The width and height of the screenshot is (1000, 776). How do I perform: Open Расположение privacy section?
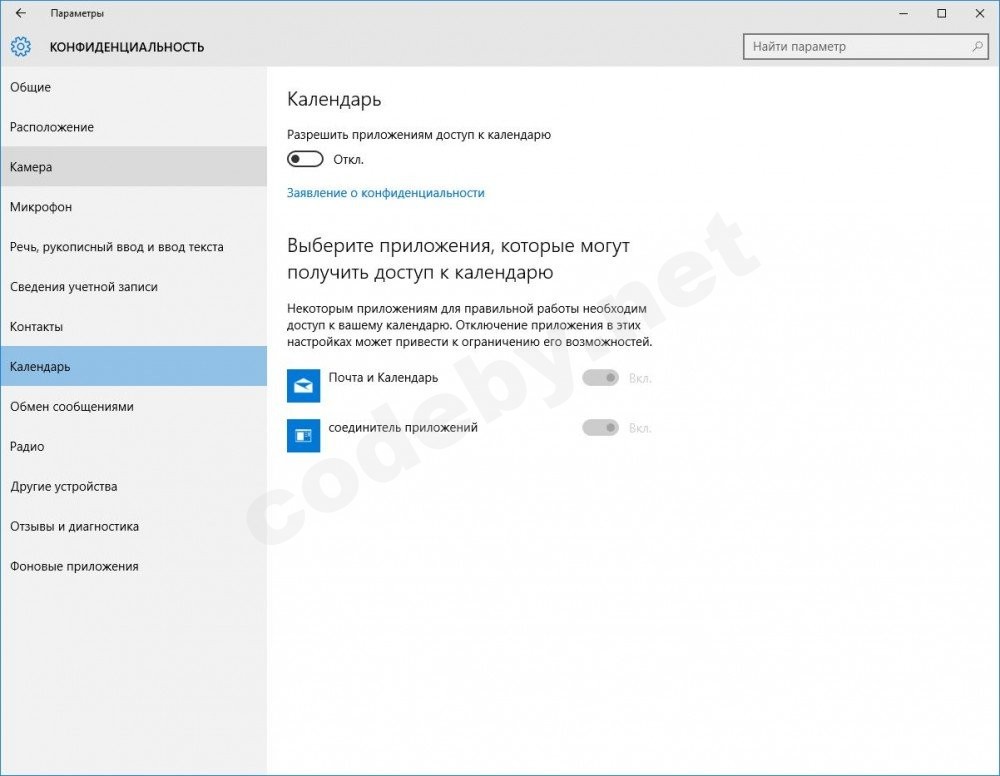[133, 127]
